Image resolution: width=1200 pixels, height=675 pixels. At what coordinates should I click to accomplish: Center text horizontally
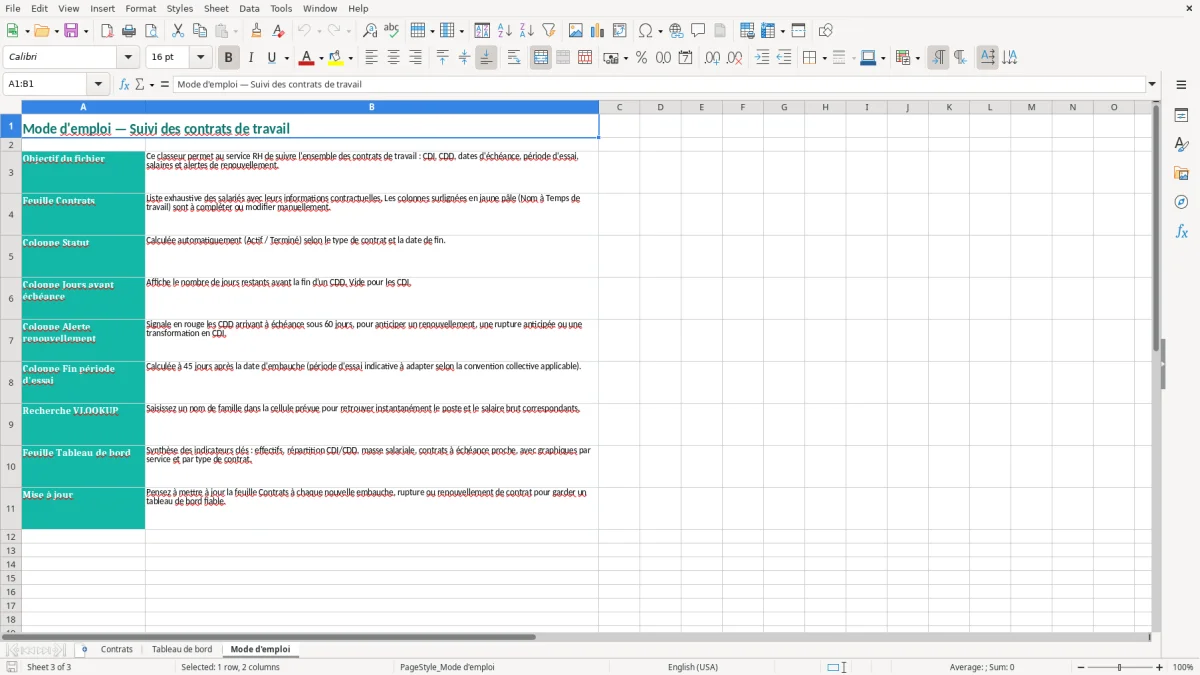[393, 58]
